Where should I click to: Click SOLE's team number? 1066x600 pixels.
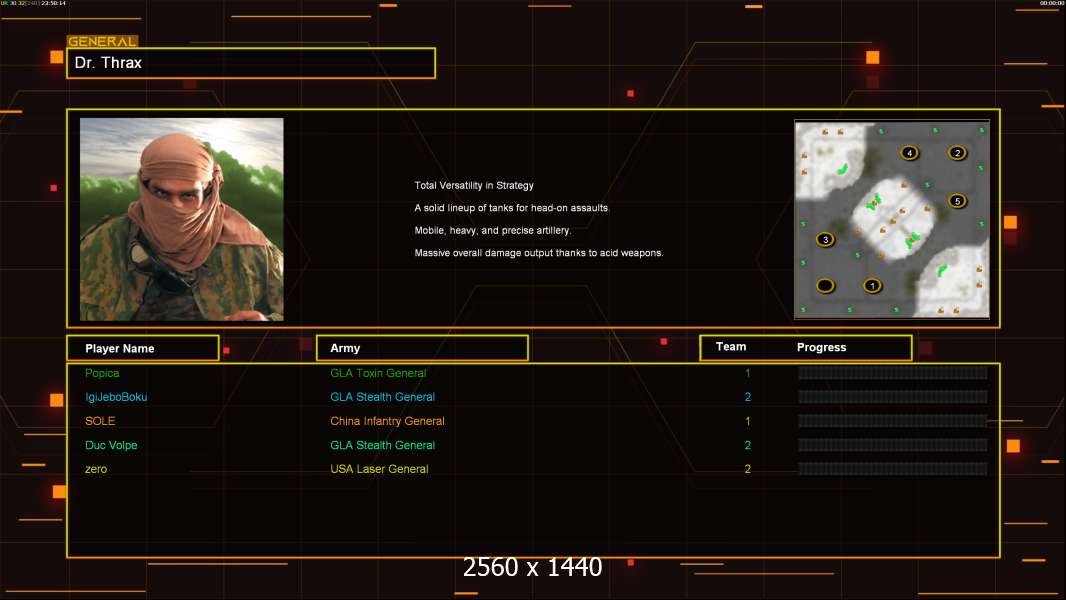coord(747,421)
